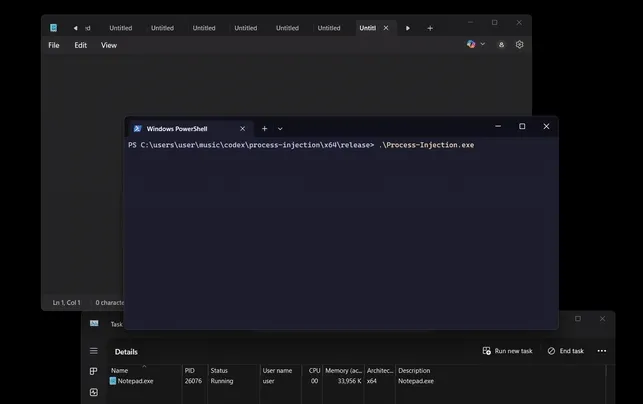This screenshot has width=643, height=404.
Task: Open Notepad settings gear icon
Action: pyautogui.click(x=519, y=45)
